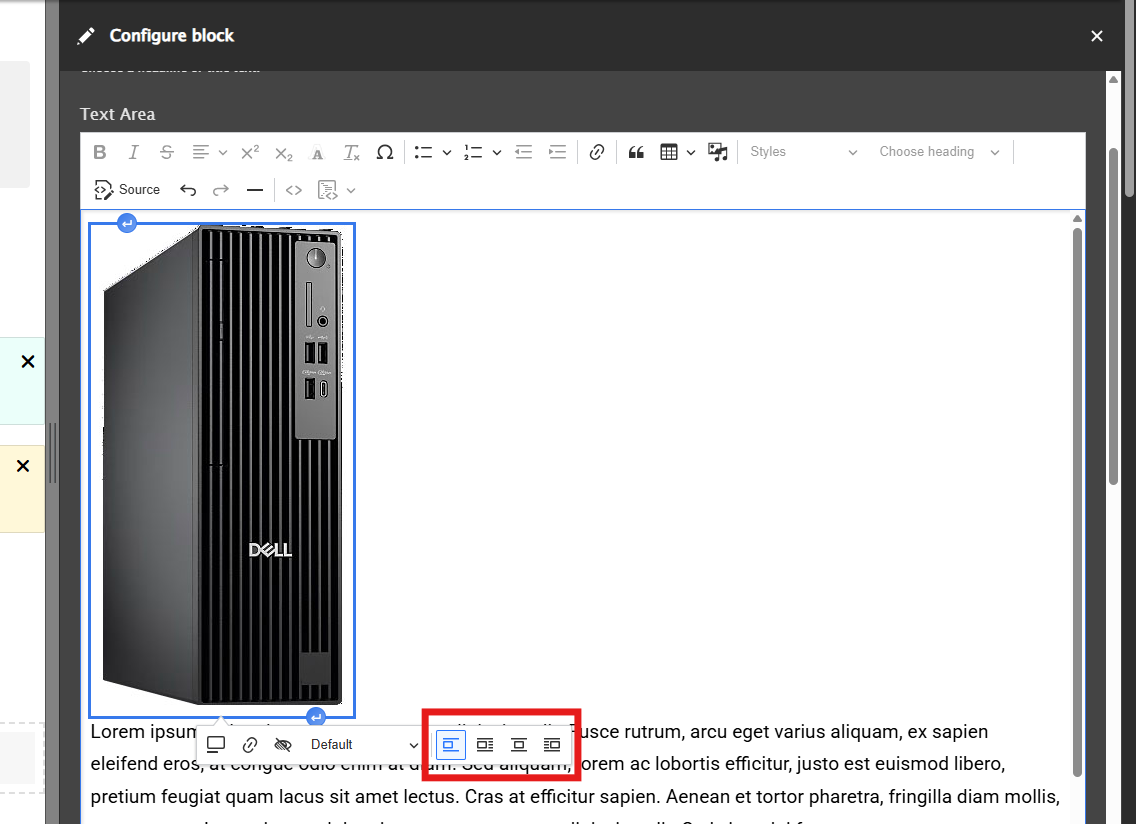This screenshot has width=1136, height=824.
Task: Click the editor content scrollbar thumb
Action: [1077, 502]
